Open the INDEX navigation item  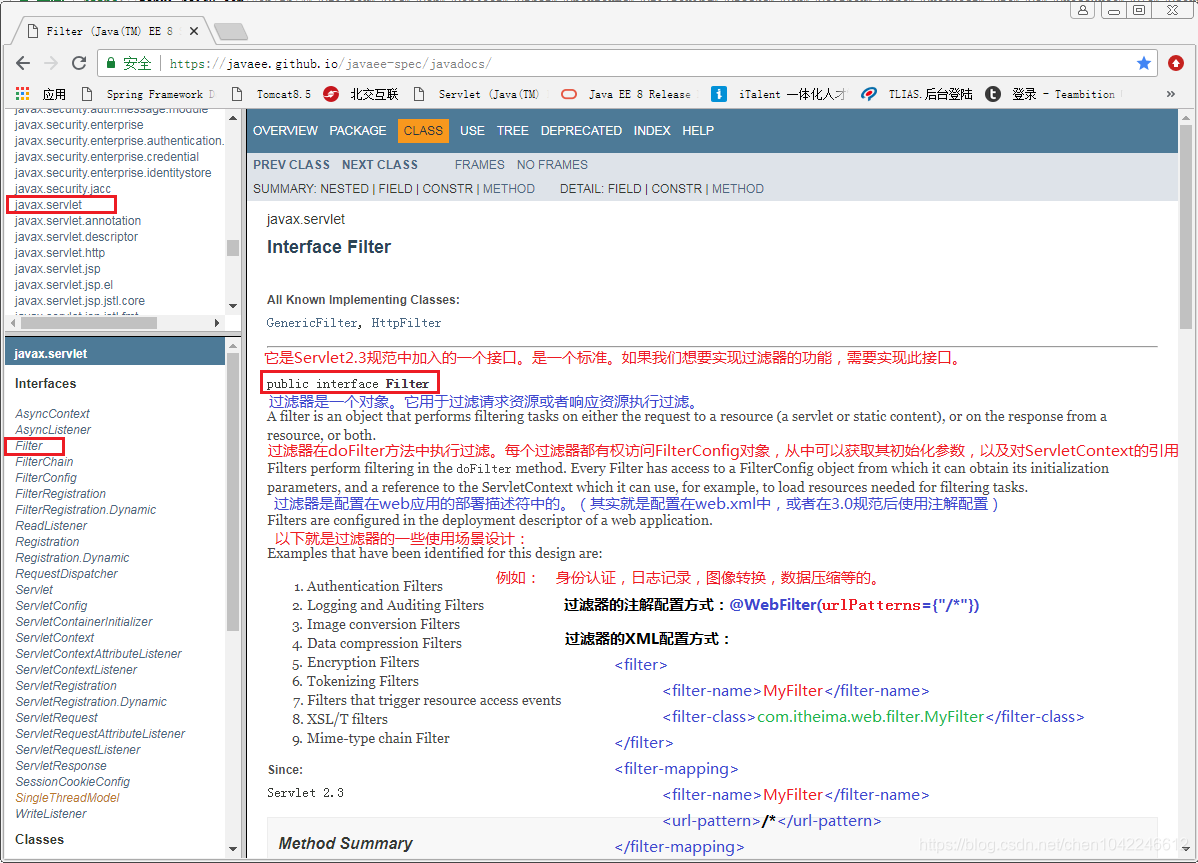(x=652, y=131)
